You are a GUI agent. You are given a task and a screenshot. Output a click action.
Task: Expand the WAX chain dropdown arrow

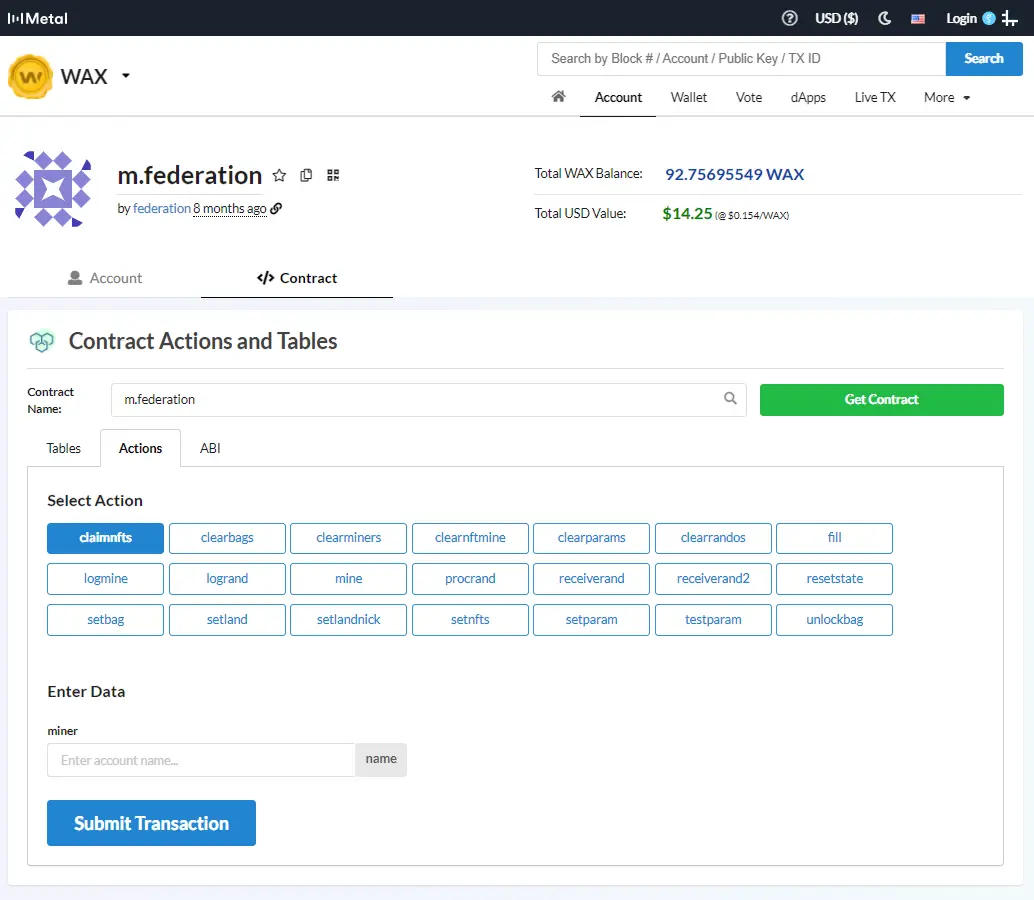(x=126, y=76)
